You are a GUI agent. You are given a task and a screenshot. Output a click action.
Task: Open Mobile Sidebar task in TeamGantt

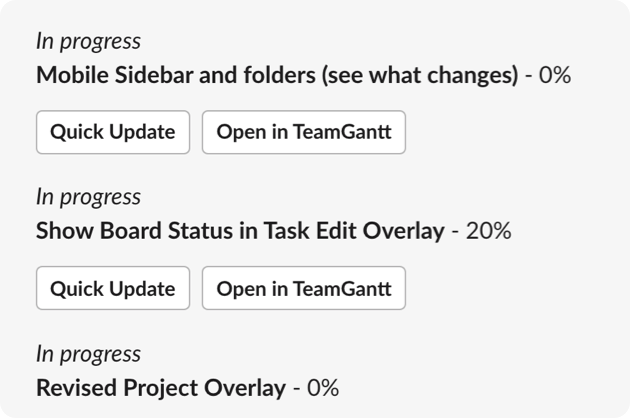304,132
